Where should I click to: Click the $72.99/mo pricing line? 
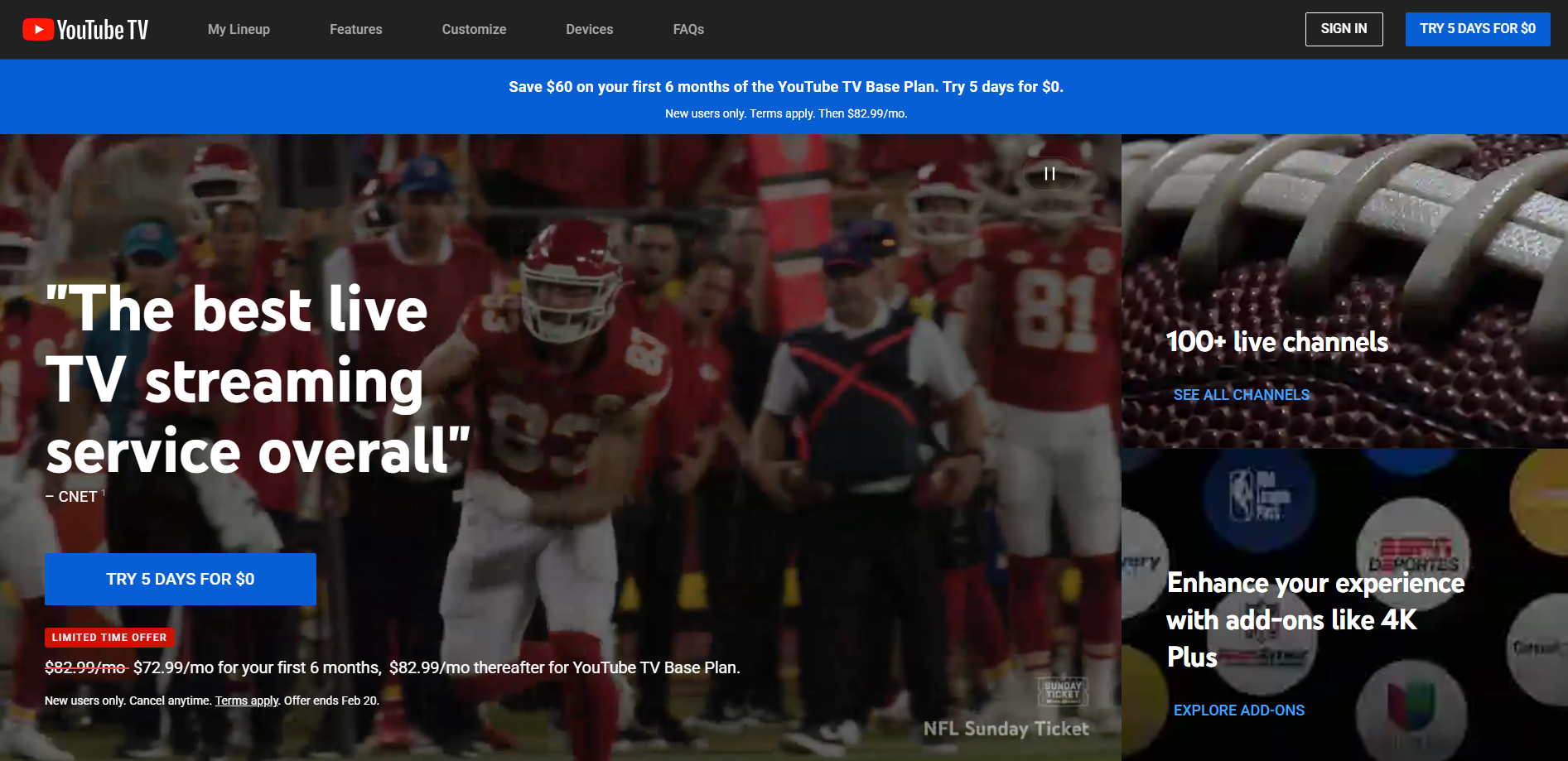pyautogui.click(x=393, y=667)
